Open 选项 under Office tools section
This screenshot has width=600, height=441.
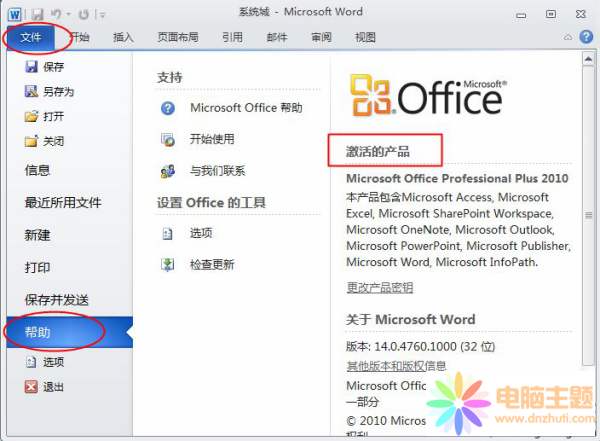(x=201, y=233)
